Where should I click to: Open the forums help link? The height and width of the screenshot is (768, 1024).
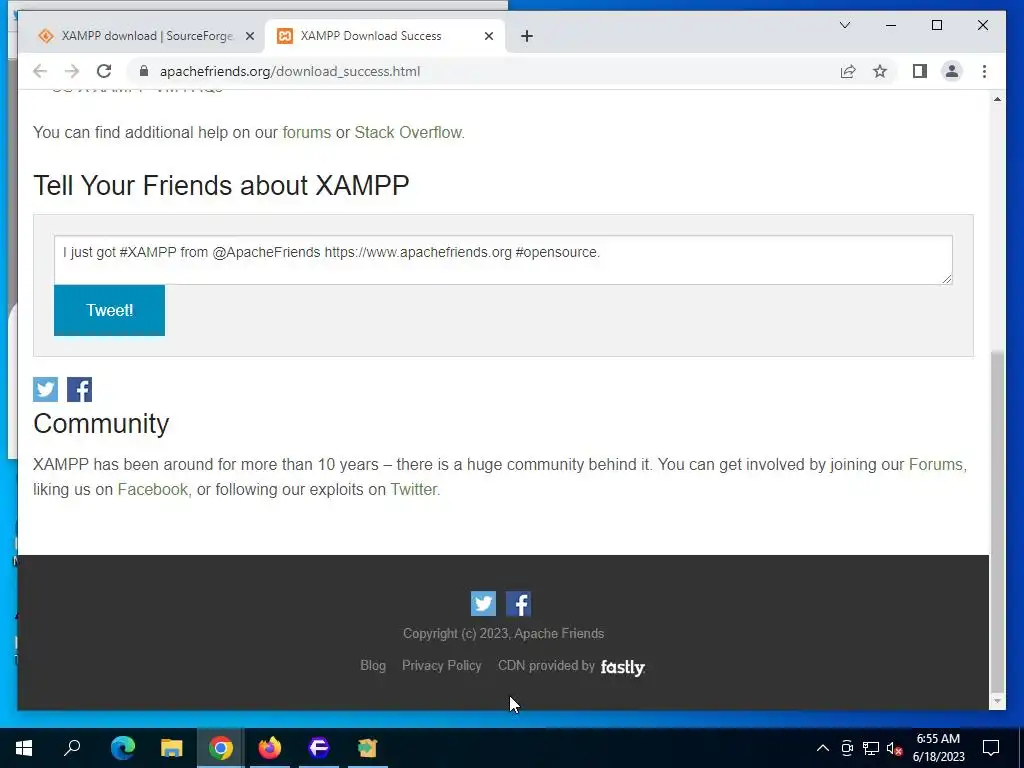(306, 133)
